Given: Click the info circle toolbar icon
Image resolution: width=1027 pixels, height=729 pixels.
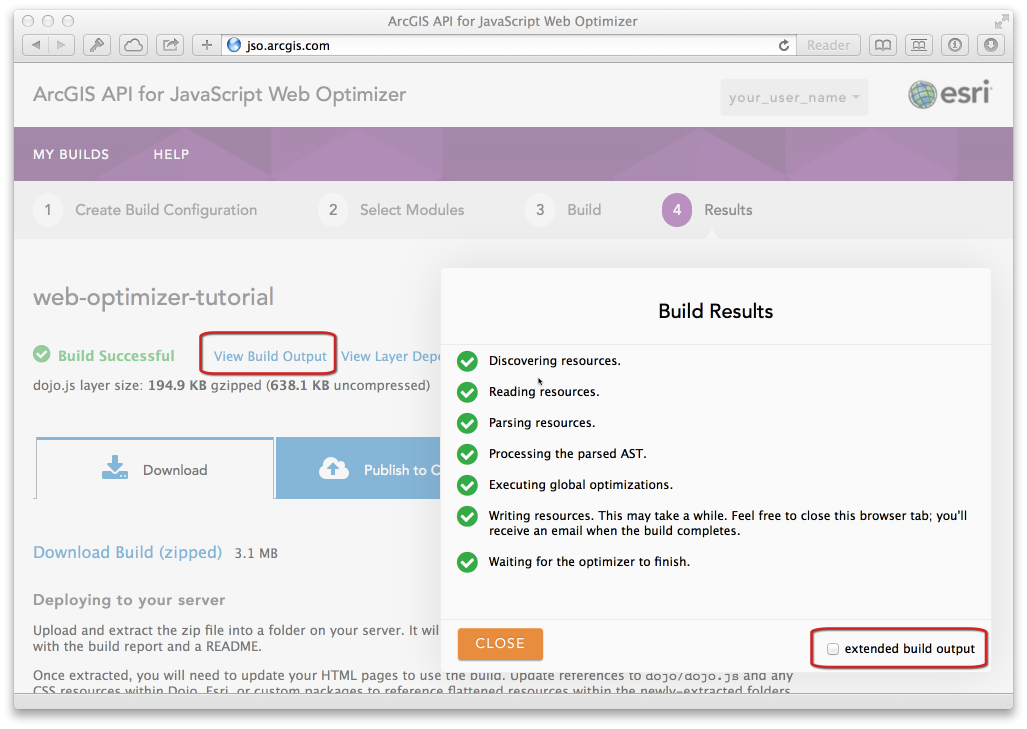Looking at the screenshot, I should (955, 45).
